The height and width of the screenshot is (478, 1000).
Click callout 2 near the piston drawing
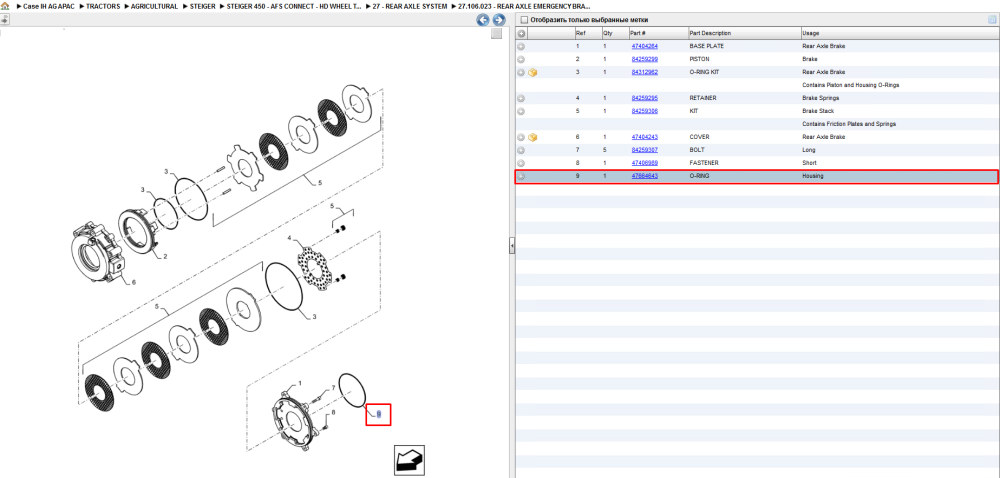[165, 257]
